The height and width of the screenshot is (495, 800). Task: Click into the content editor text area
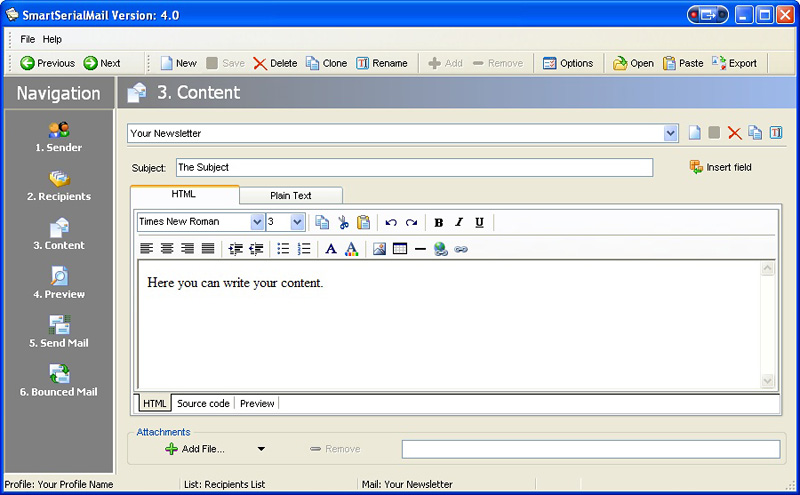(449, 325)
